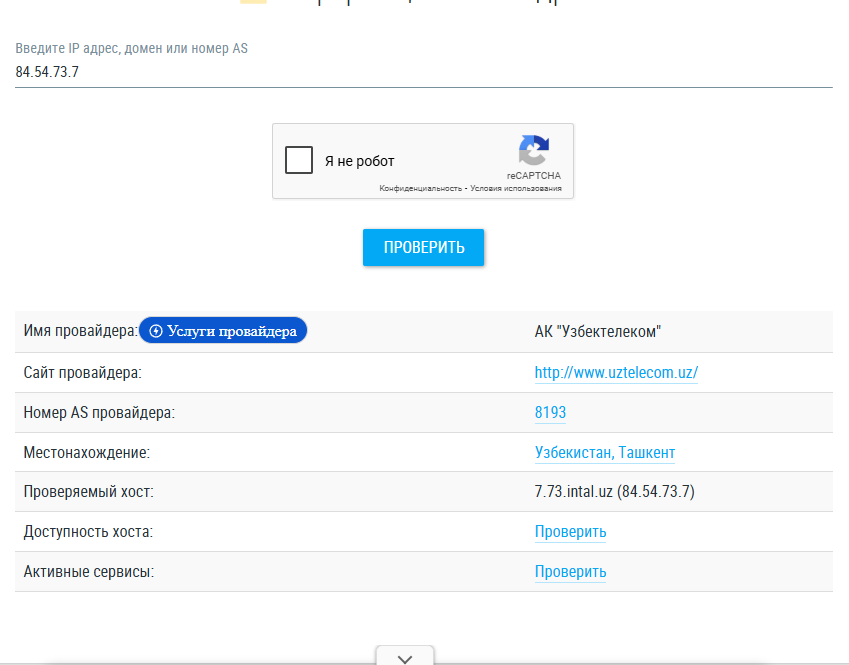Select the host '7.73.intal.uz (84.54.73.7)' text
Viewport: 849px width, 665px height.
(615, 492)
